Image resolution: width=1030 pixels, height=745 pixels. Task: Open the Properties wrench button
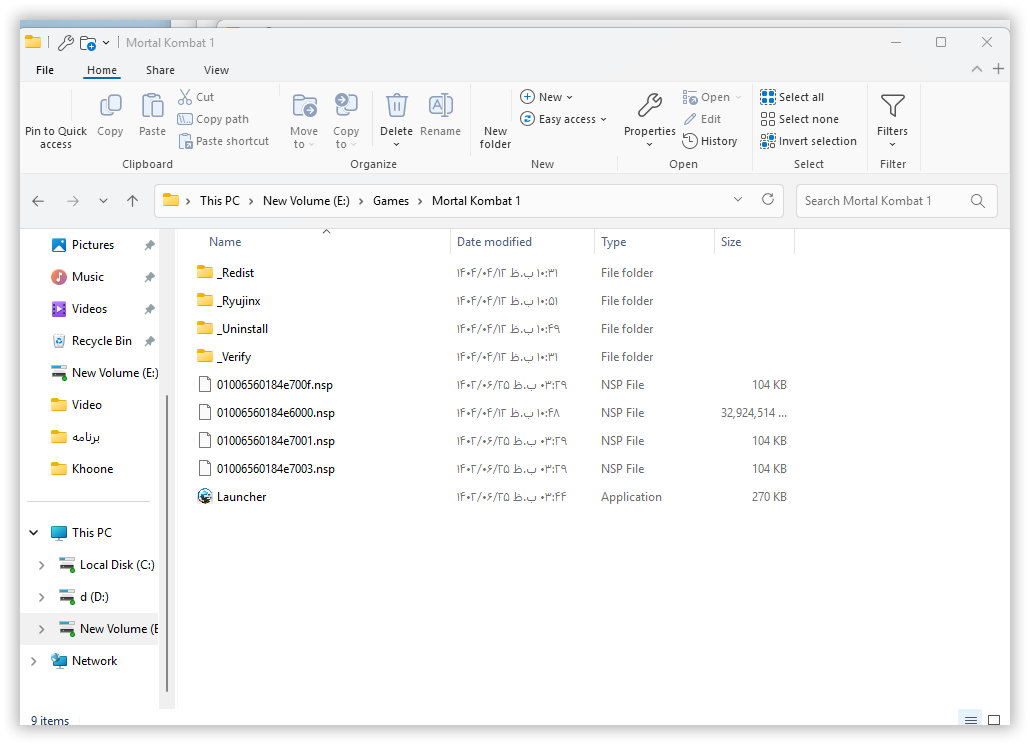[x=650, y=121]
